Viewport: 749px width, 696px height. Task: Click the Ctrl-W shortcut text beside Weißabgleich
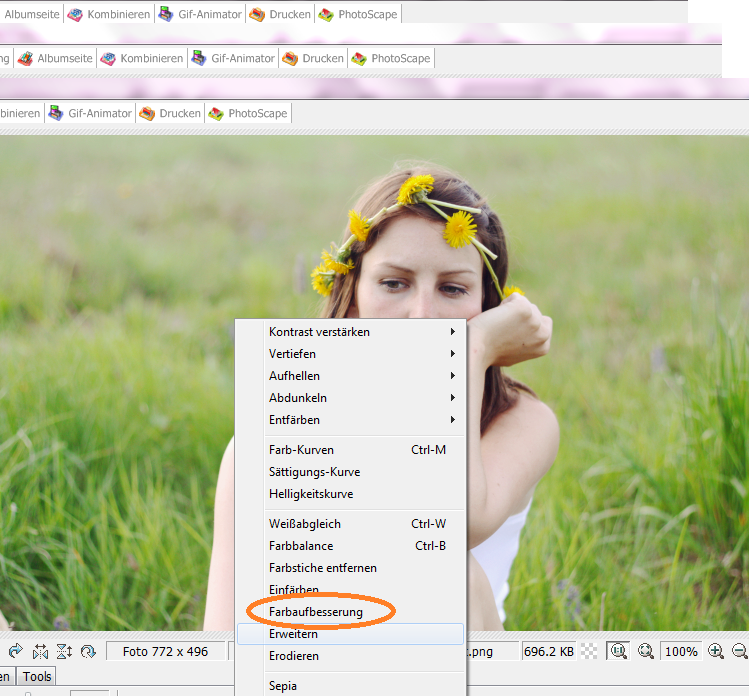tap(428, 524)
